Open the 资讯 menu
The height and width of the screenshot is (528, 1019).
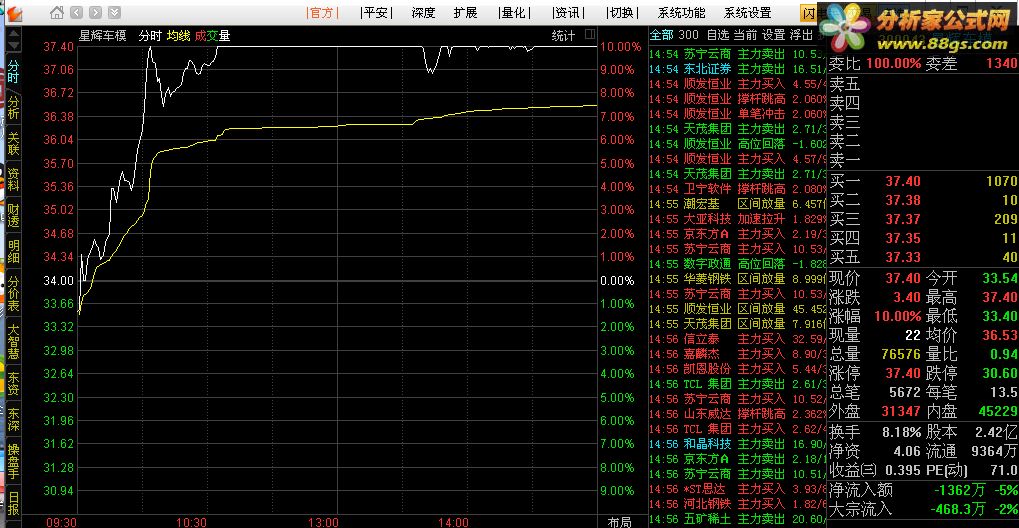[568, 13]
